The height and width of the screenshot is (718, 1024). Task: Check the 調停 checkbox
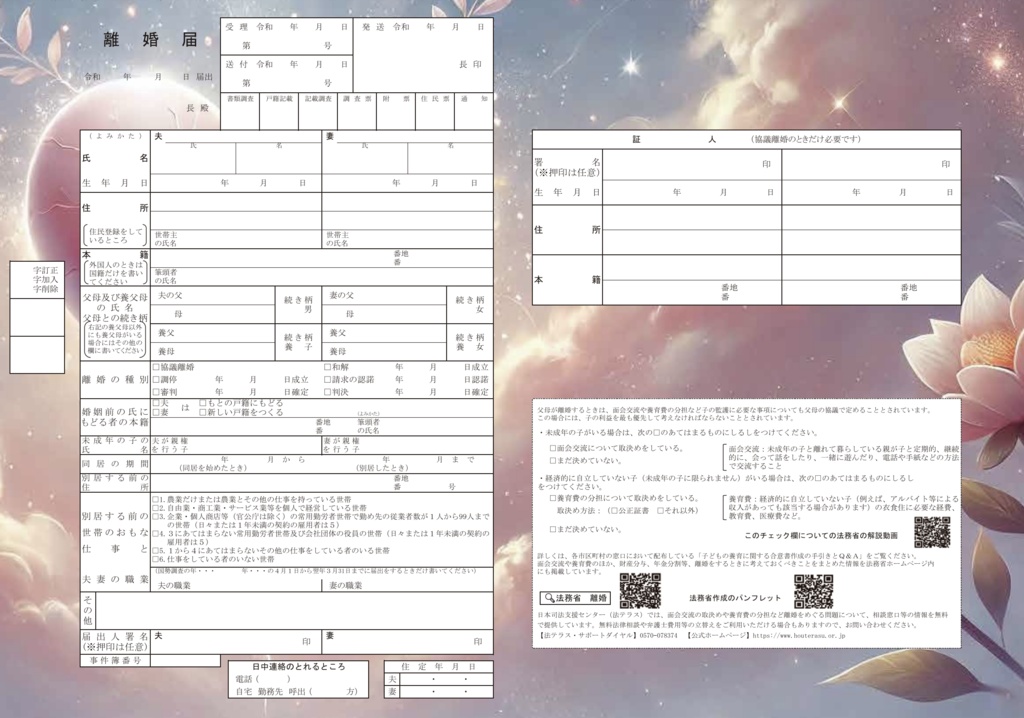pos(156,380)
